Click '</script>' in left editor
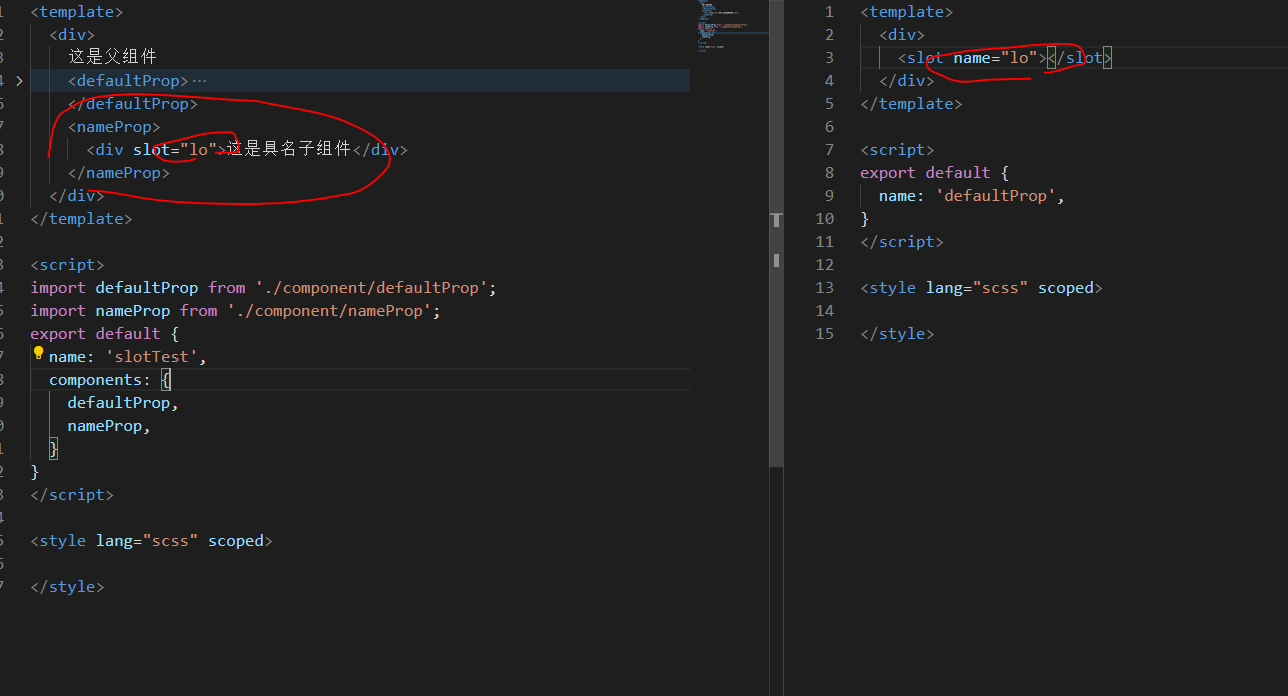The image size is (1288, 696). (72, 495)
